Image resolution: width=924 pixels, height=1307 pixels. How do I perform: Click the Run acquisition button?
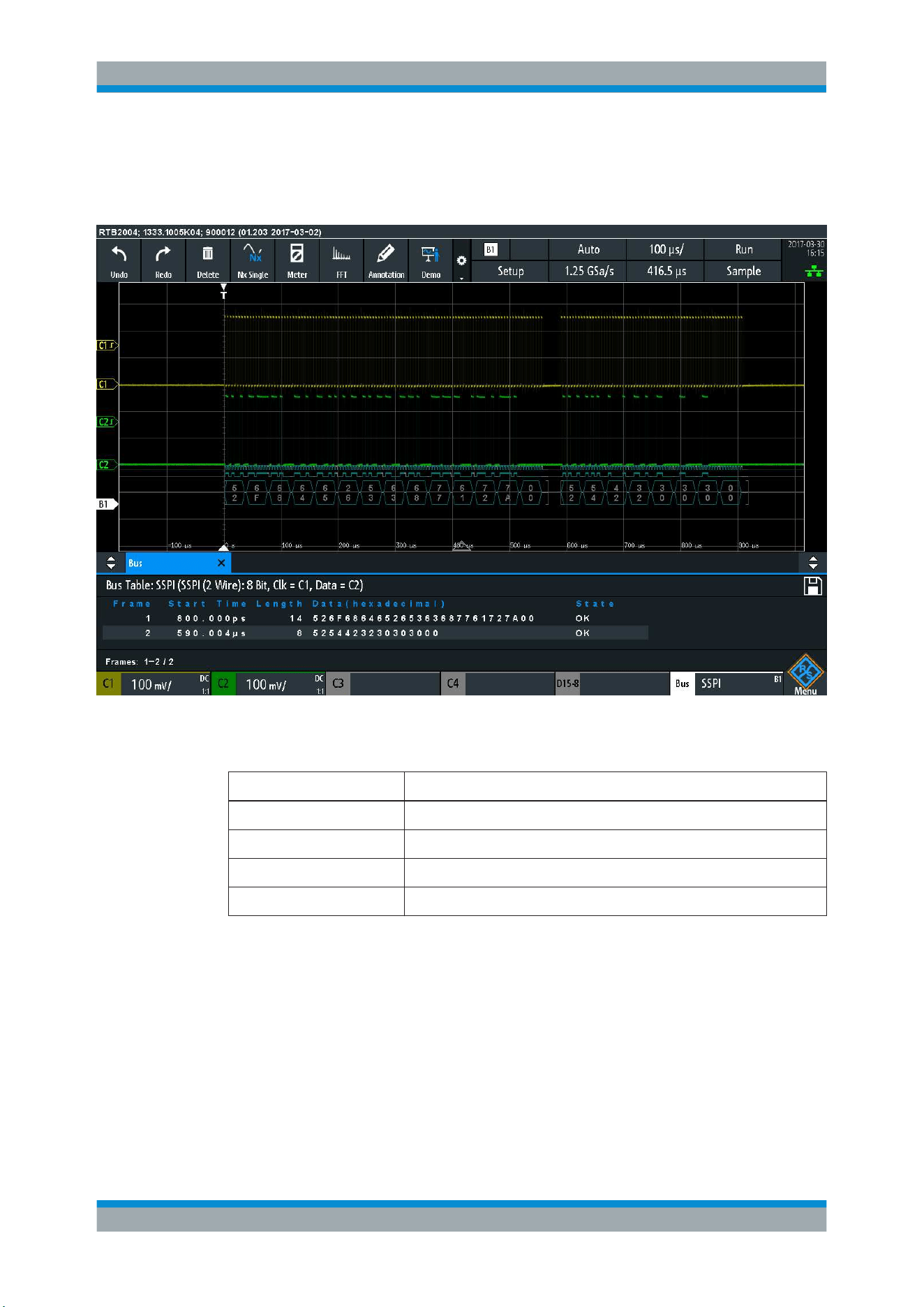(x=743, y=249)
